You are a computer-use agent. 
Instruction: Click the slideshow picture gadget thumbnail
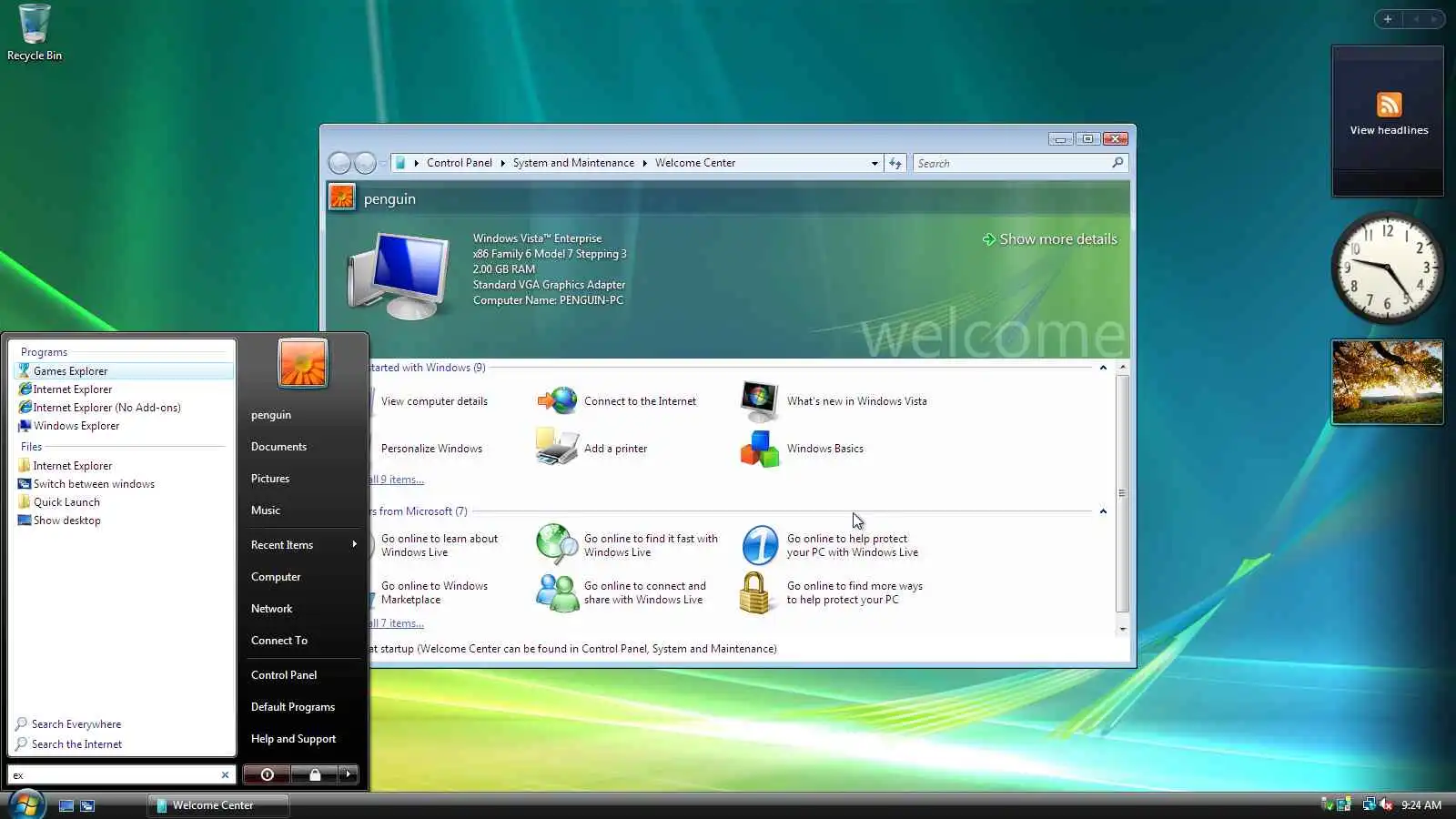1388,382
